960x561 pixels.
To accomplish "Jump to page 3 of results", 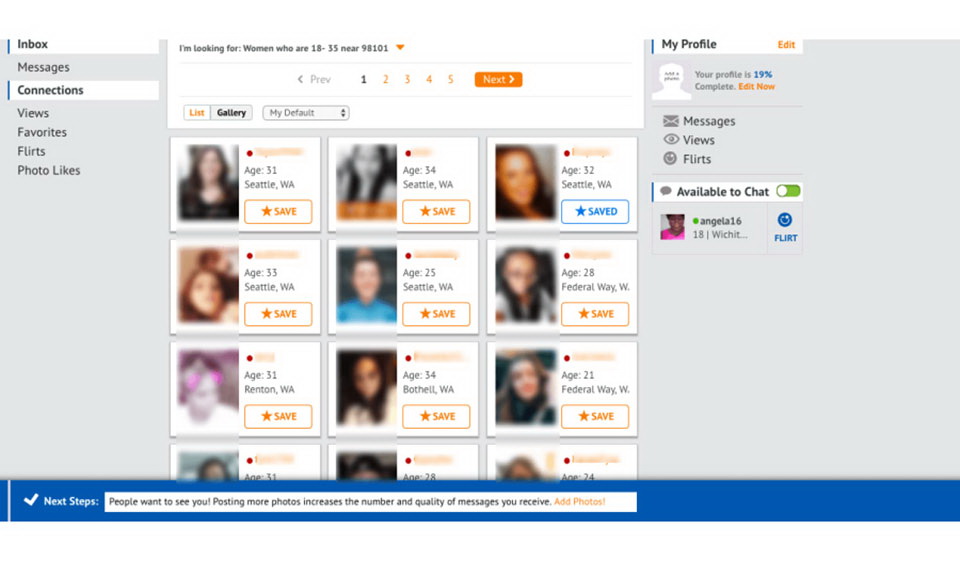I will 407,80.
